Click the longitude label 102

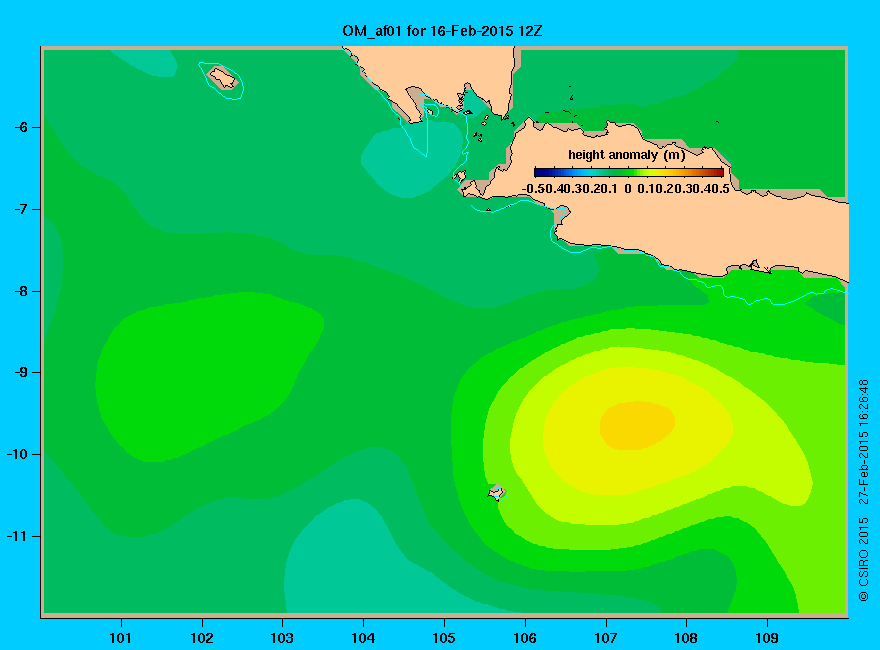(x=201, y=638)
